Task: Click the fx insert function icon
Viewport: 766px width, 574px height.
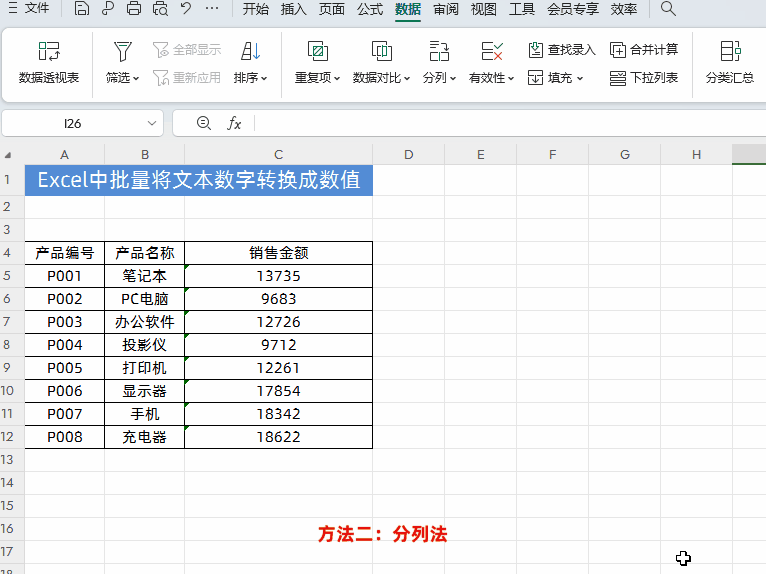Action: [x=234, y=123]
